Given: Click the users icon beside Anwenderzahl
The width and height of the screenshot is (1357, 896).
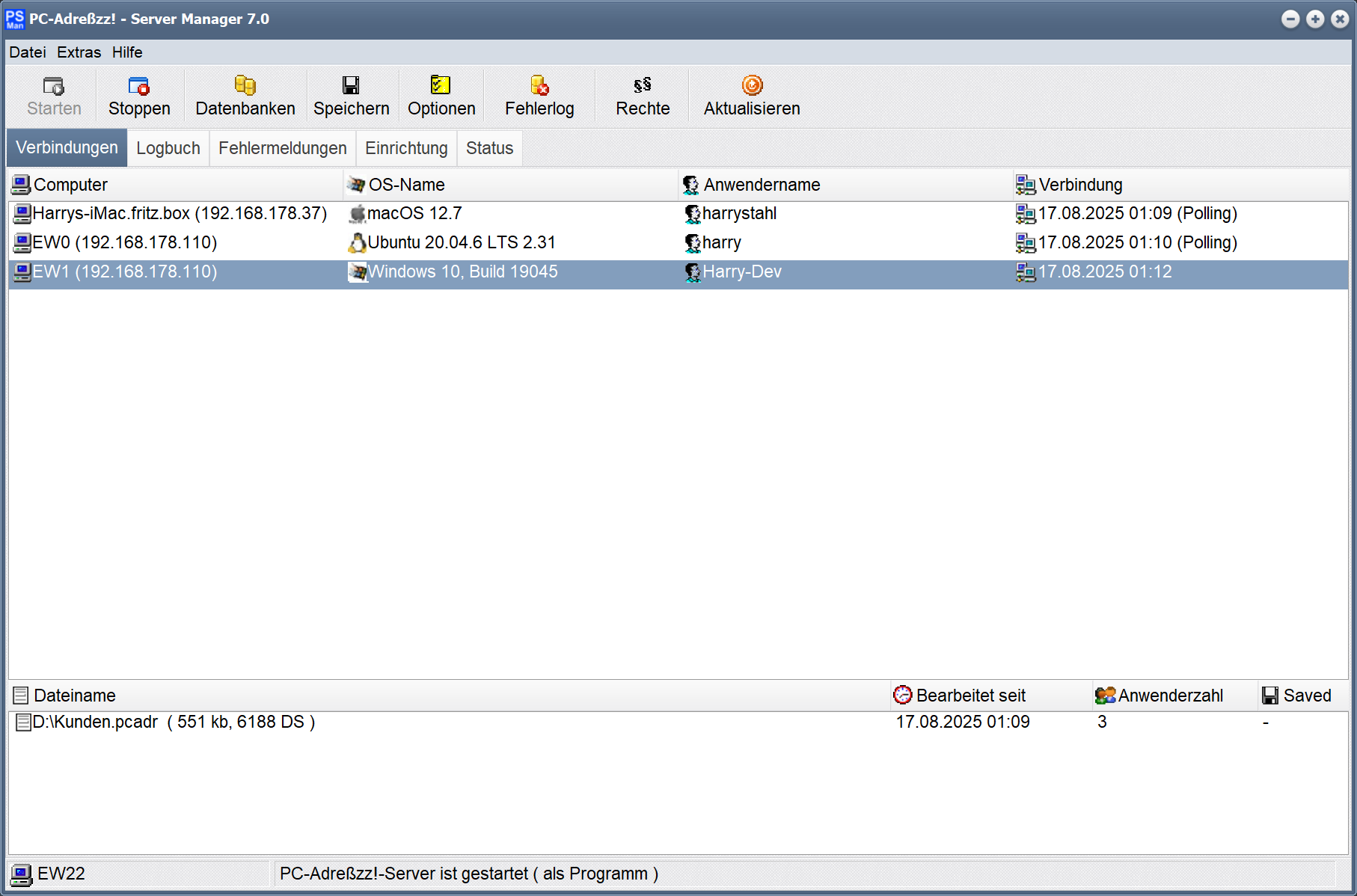Looking at the screenshot, I should coord(1105,696).
